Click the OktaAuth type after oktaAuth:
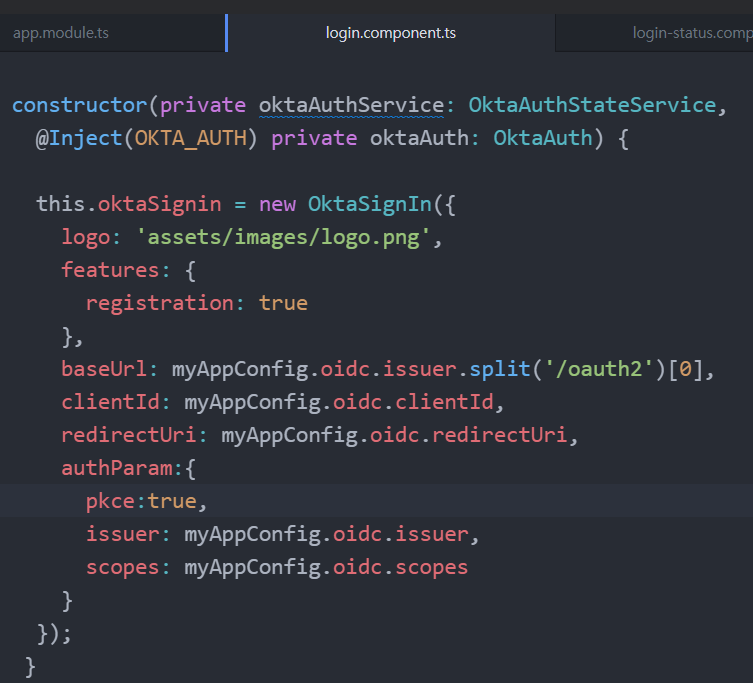 click(543, 138)
